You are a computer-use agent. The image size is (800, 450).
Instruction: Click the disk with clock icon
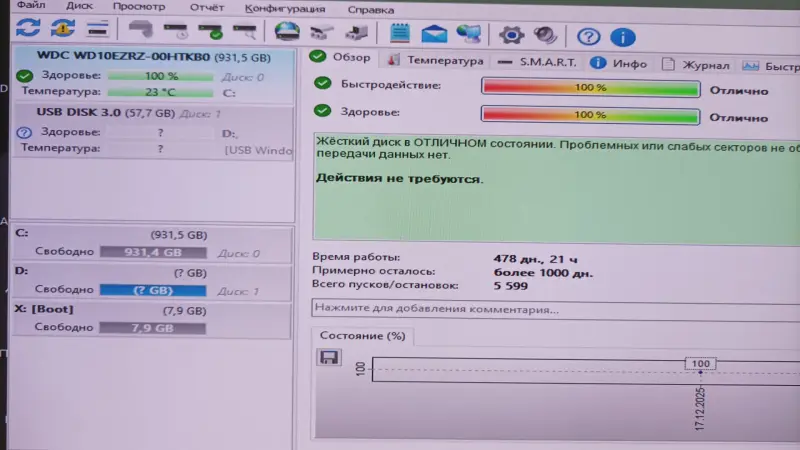176,31
